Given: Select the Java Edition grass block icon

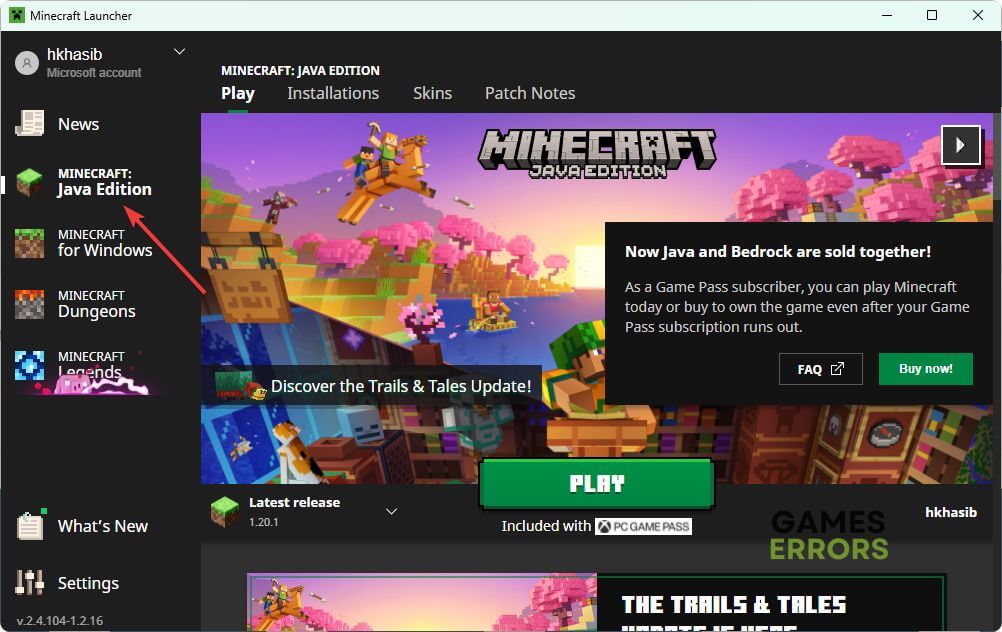Looking at the screenshot, I should pos(30,182).
